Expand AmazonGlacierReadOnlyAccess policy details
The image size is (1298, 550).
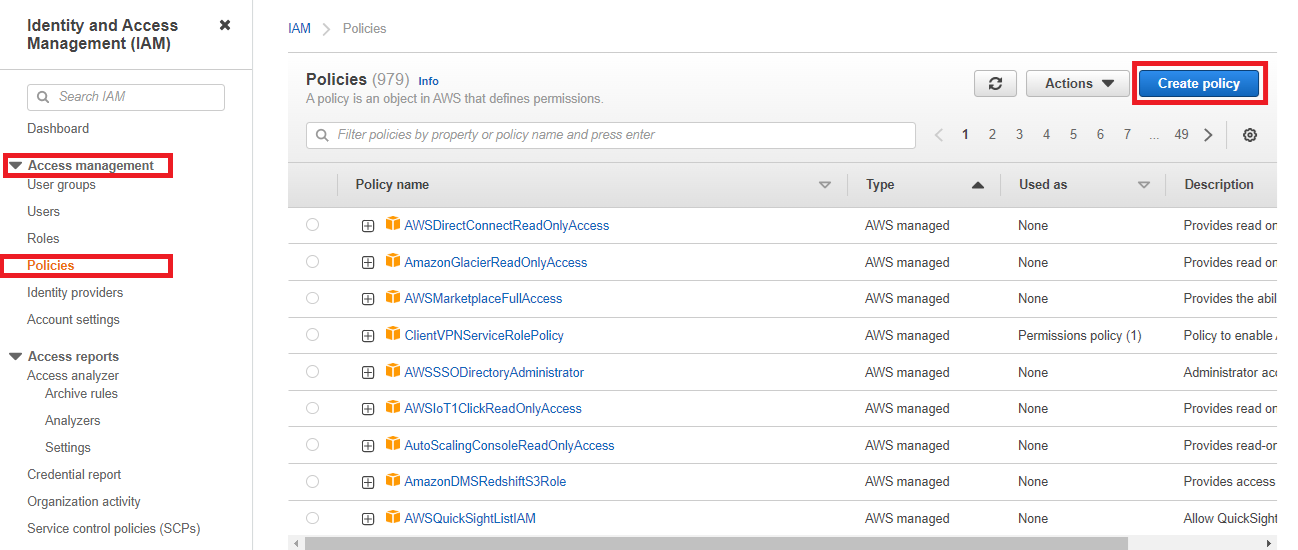(368, 263)
